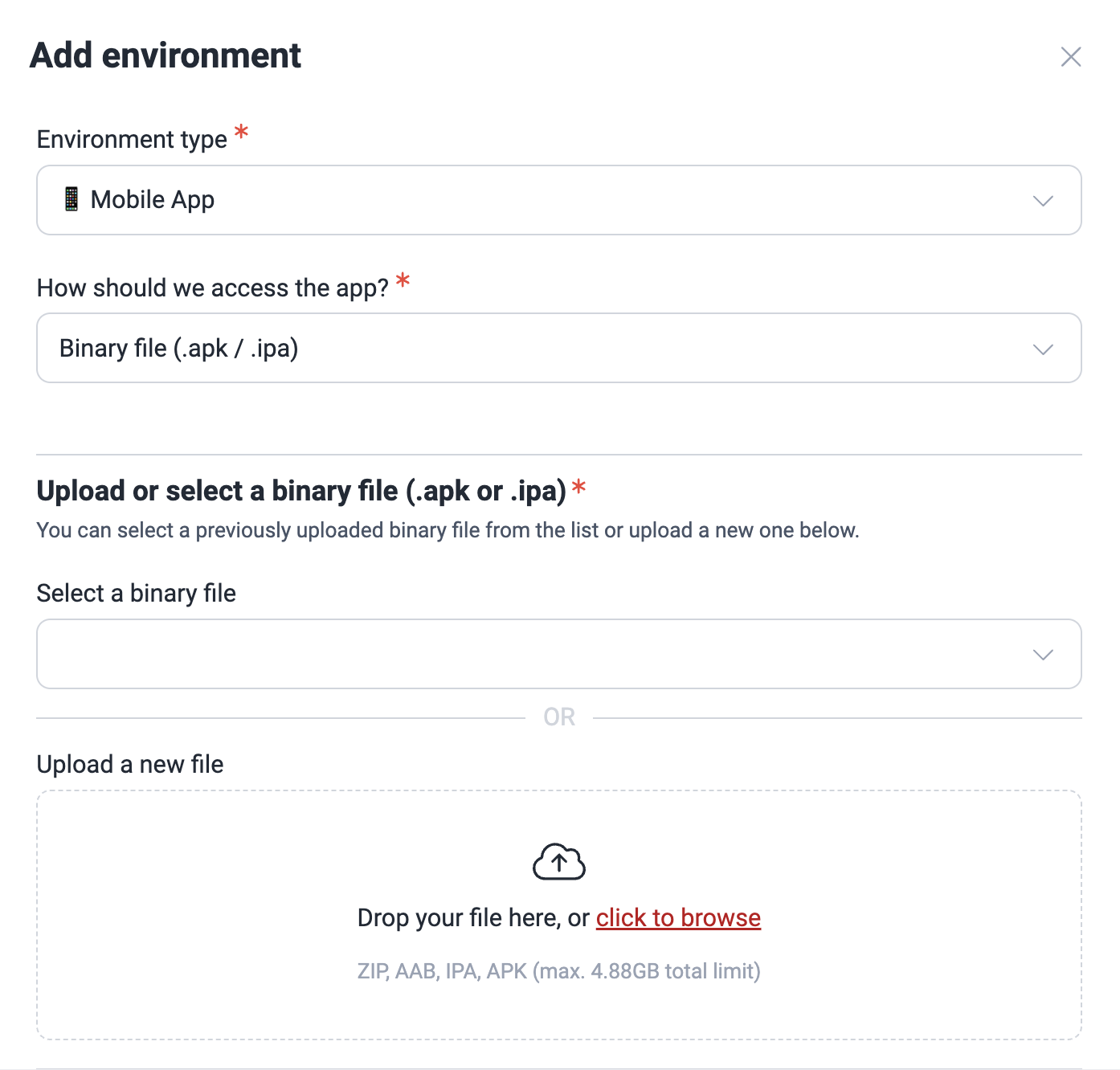
Task: Open the 'Select a binary file' dropdown
Action: point(558,654)
